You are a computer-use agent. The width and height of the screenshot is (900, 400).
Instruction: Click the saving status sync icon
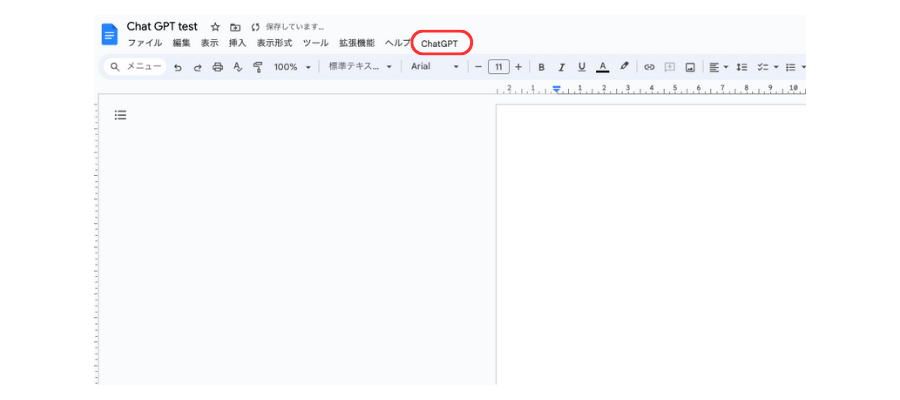click(x=256, y=27)
